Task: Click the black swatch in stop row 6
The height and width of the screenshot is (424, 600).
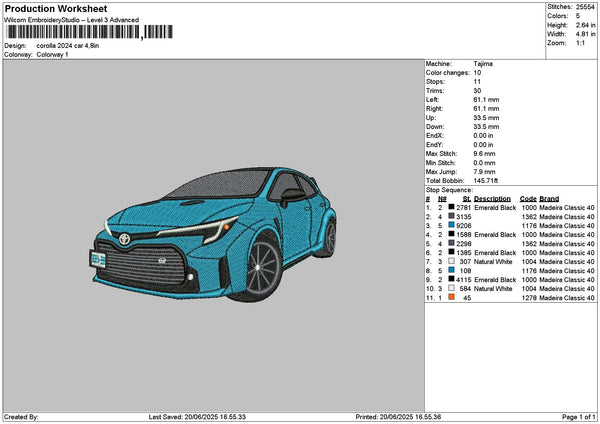Action: pyautogui.click(x=452, y=252)
